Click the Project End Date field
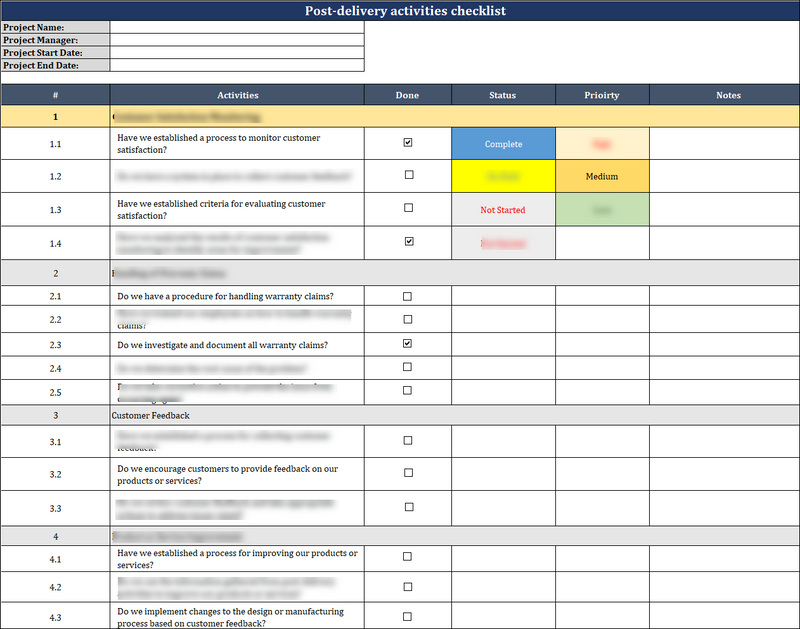 pyautogui.click(x=238, y=66)
